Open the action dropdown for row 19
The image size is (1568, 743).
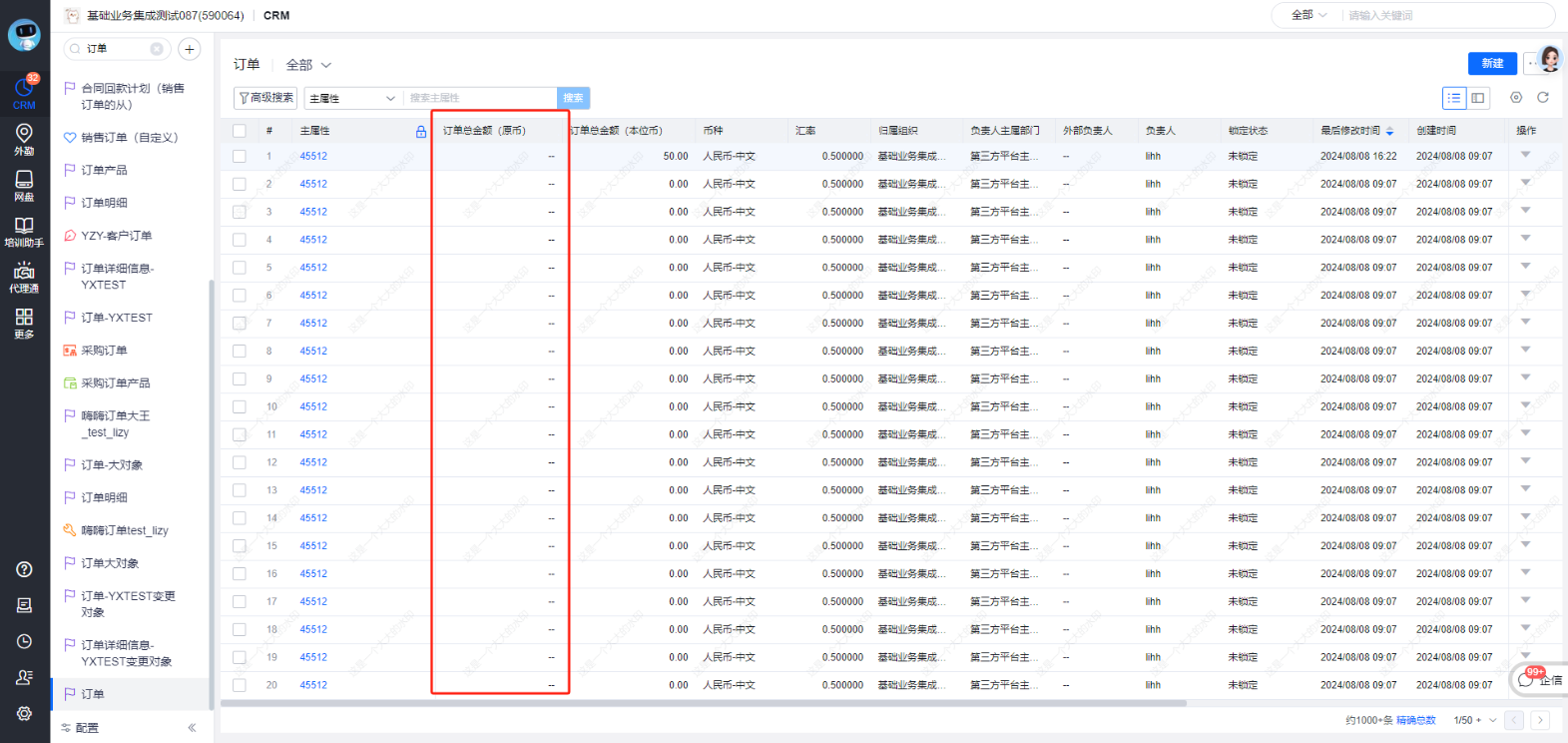pyautogui.click(x=1525, y=656)
